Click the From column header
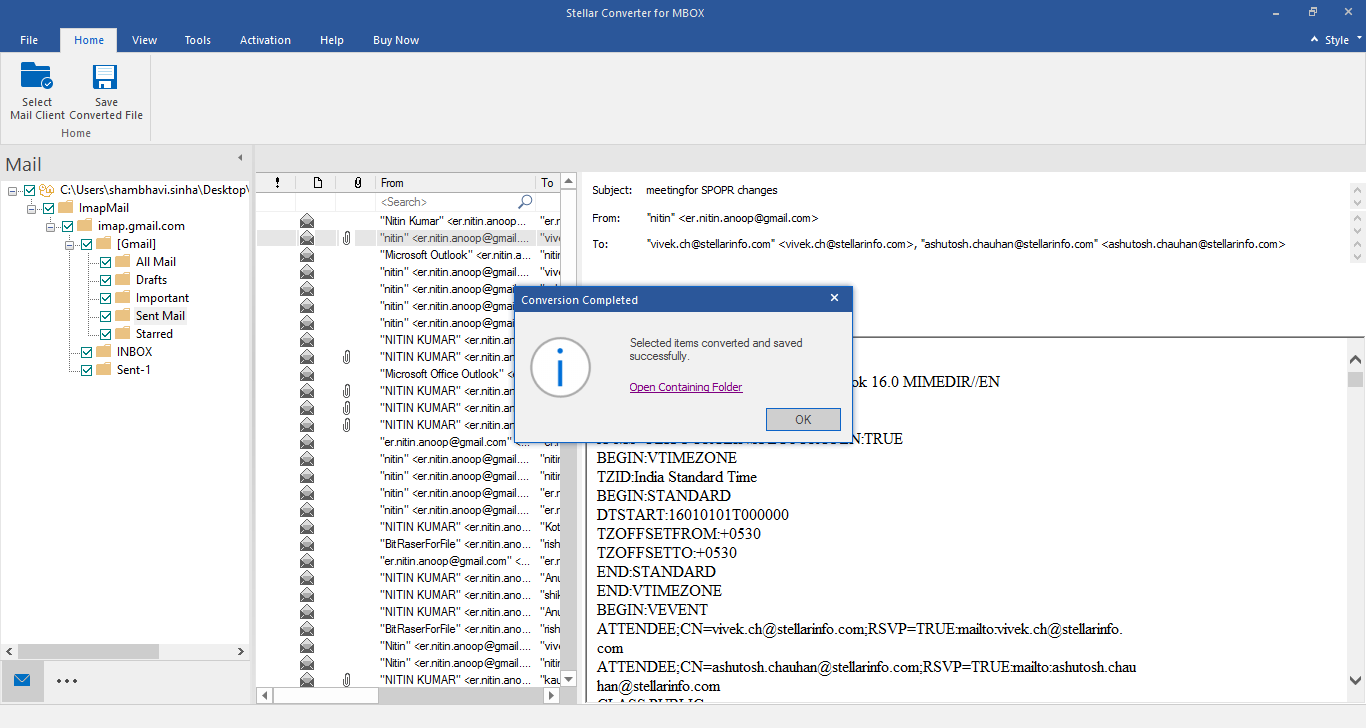The image size is (1366, 728). [x=456, y=182]
